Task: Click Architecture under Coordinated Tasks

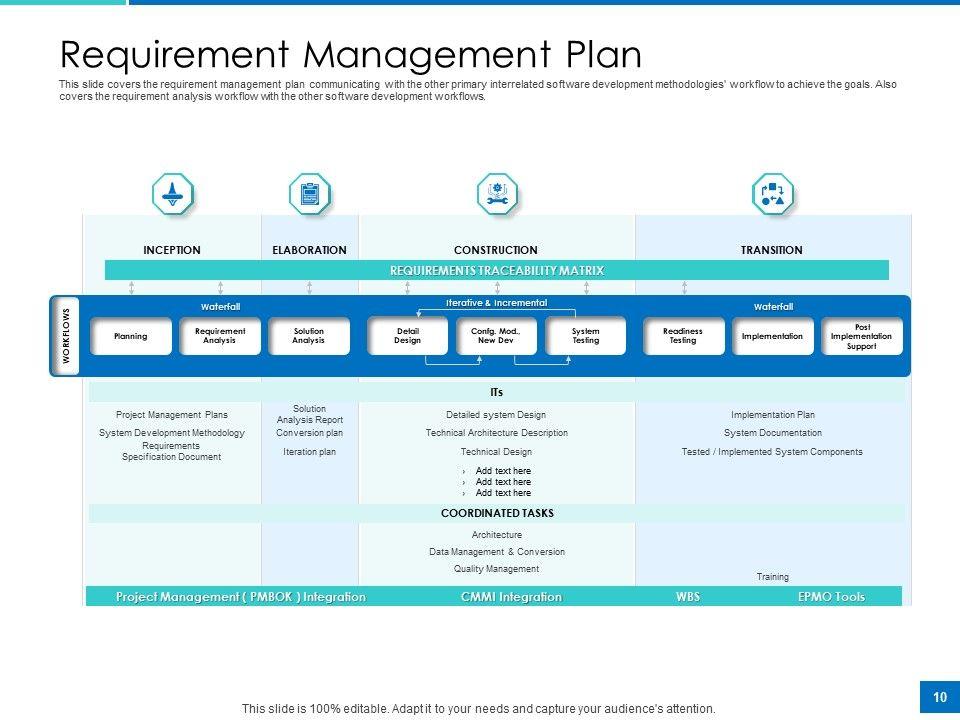Action: coord(497,535)
